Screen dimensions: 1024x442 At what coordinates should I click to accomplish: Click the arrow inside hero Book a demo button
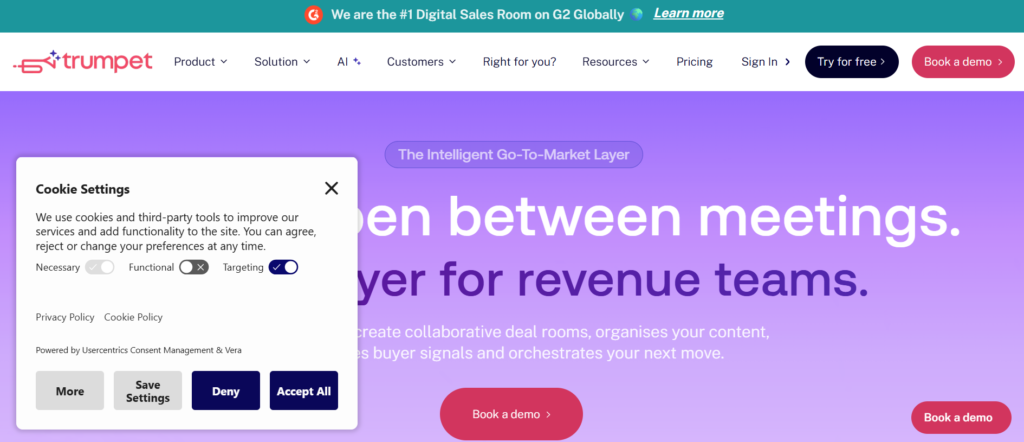click(x=548, y=415)
